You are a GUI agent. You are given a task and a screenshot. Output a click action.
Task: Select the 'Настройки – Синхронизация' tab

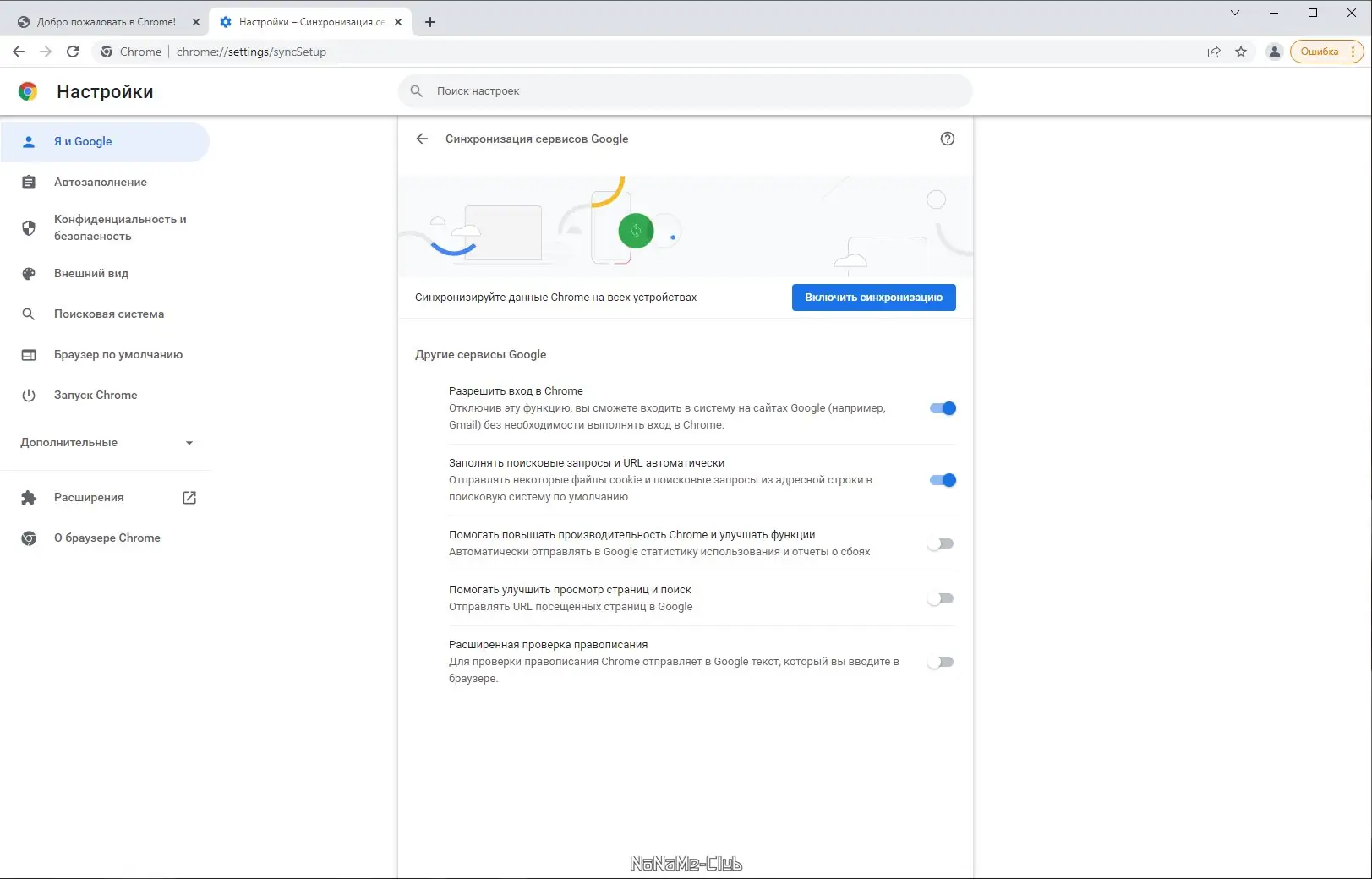(310, 22)
